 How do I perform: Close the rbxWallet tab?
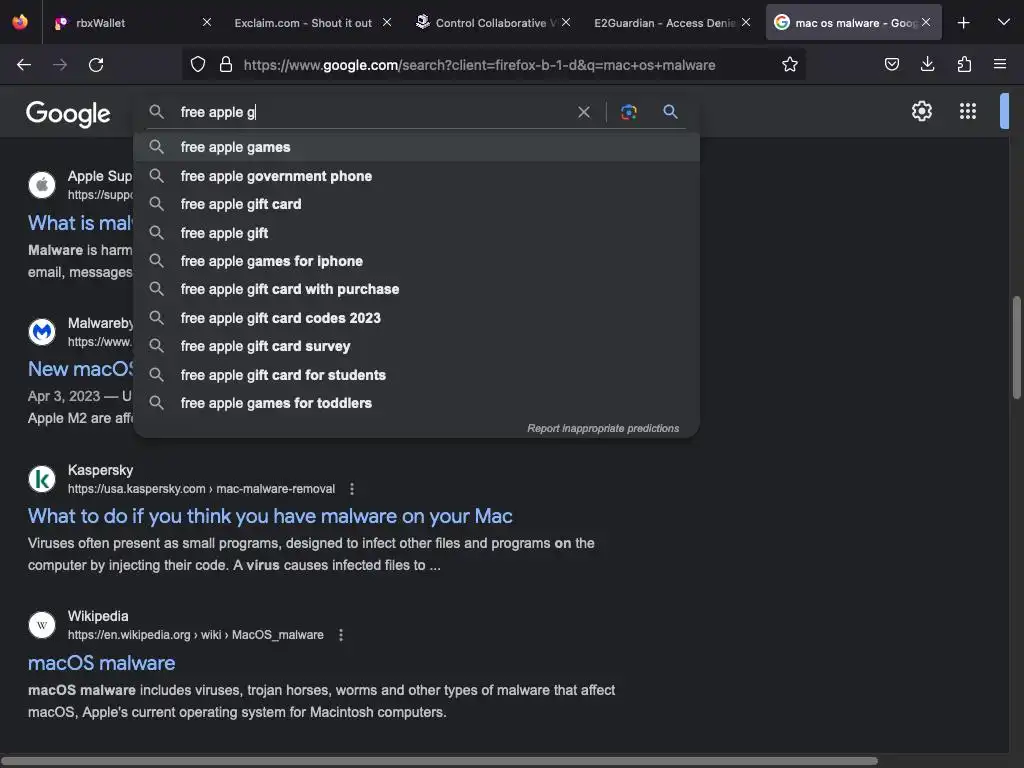tap(207, 22)
